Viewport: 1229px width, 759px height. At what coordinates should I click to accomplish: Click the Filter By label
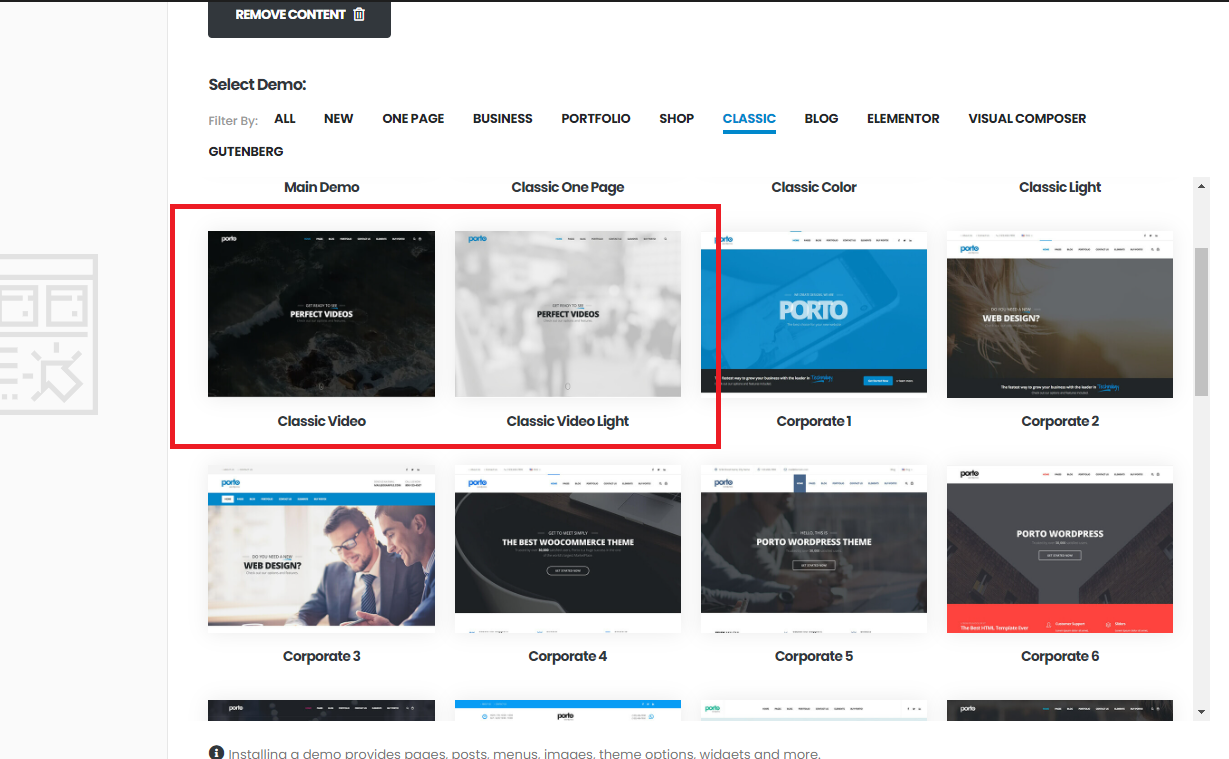coord(233,120)
